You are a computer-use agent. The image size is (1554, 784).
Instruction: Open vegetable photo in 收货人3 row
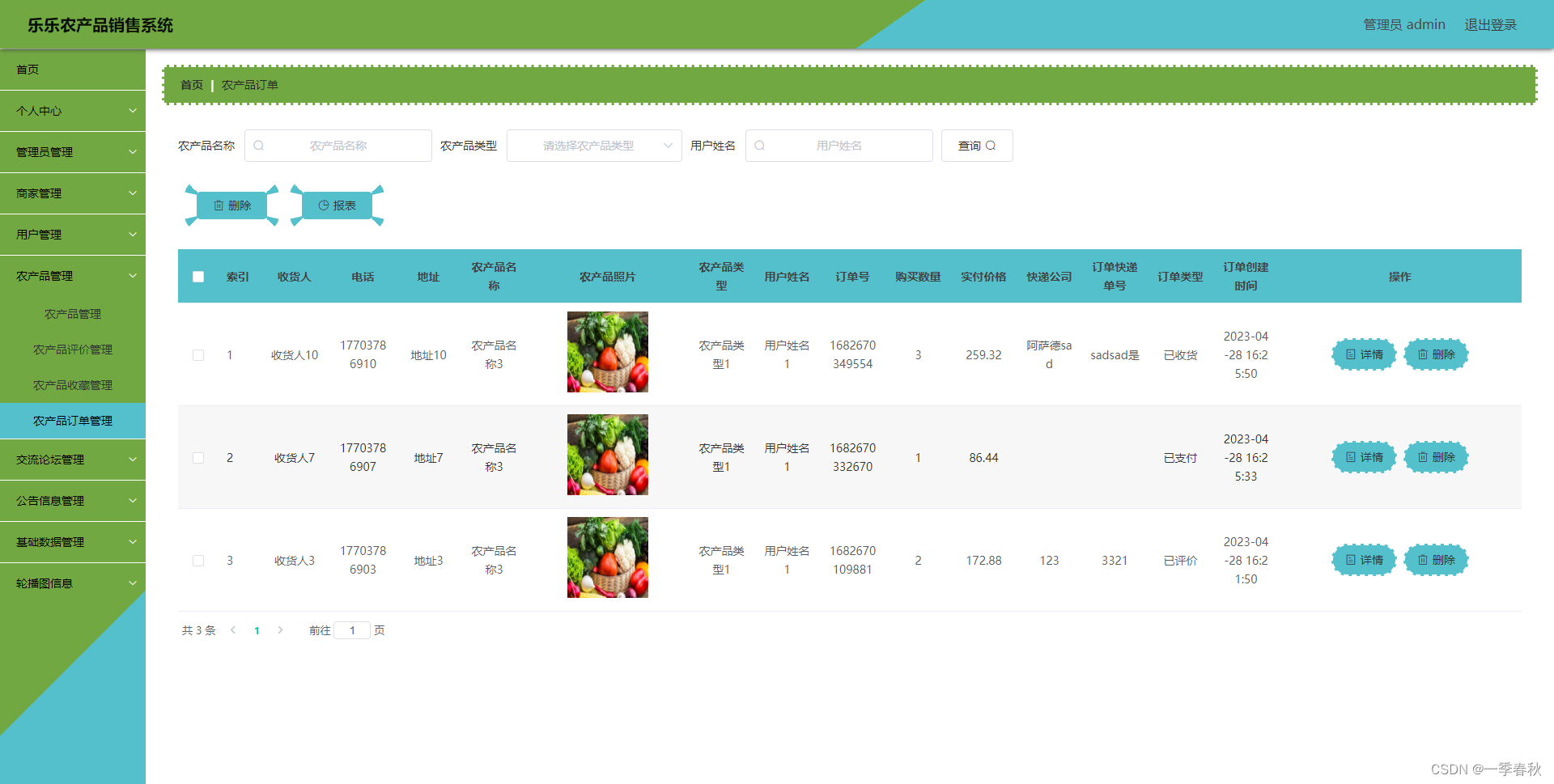[x=608, y=557]
